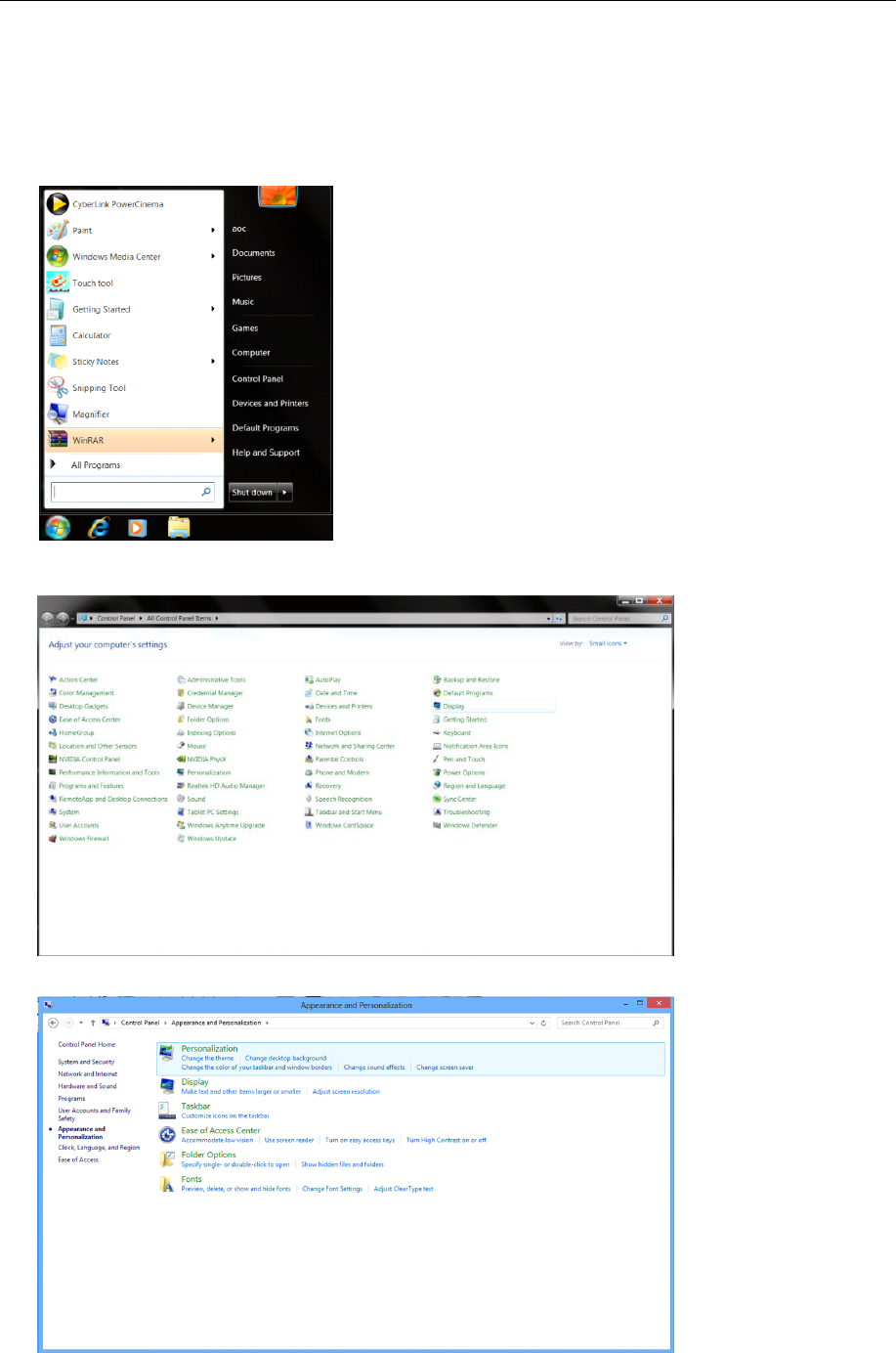Open Device Manager control panel item
The width and height of the screenshot is (896, 1353).
click(x=210, y=706)
